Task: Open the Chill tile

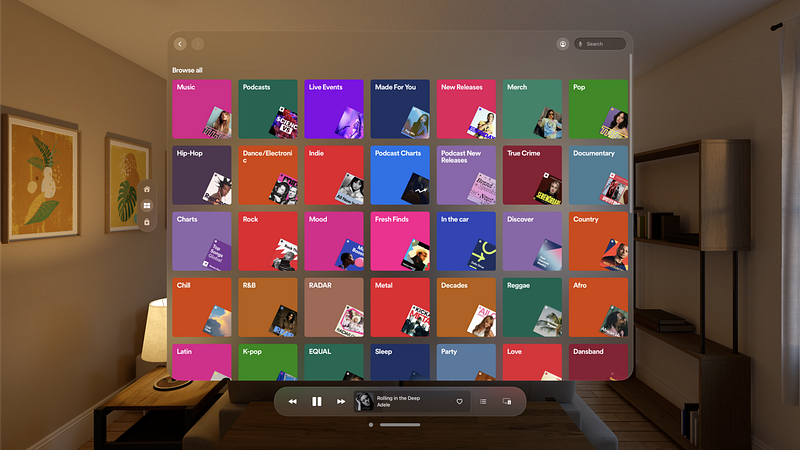Action: [x=202, y=307]
